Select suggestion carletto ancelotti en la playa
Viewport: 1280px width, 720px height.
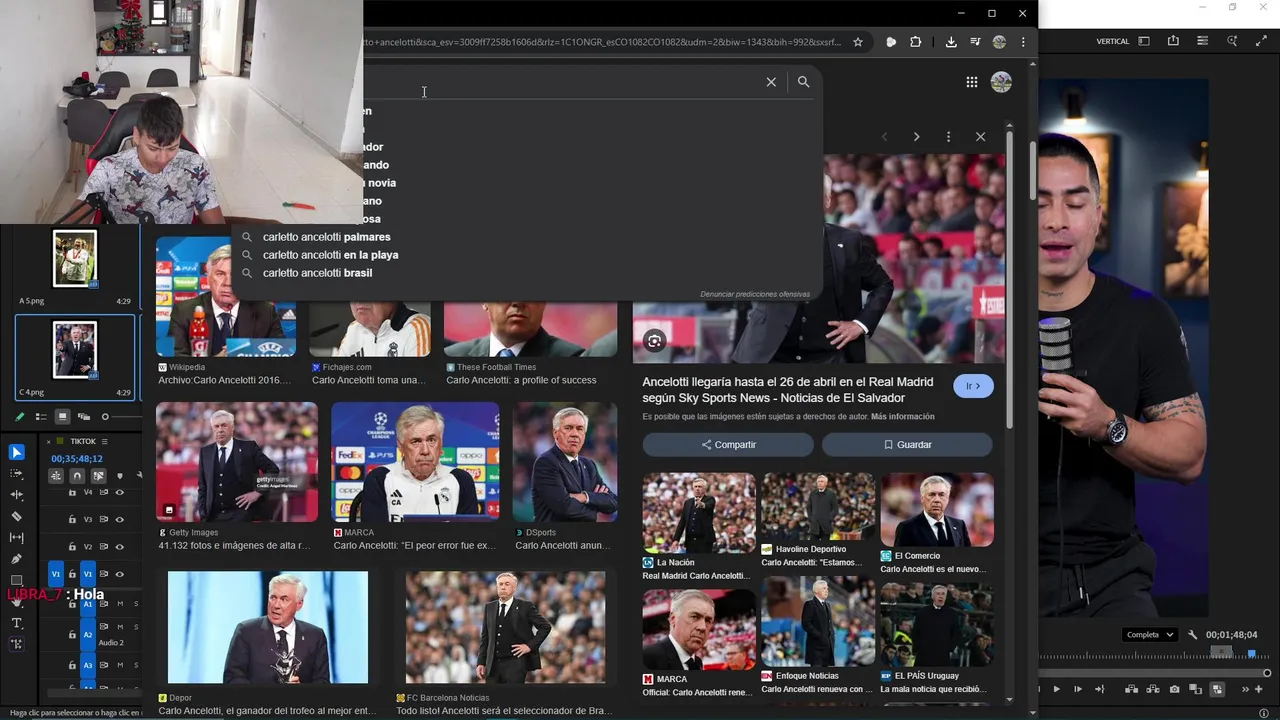point(330,255)
